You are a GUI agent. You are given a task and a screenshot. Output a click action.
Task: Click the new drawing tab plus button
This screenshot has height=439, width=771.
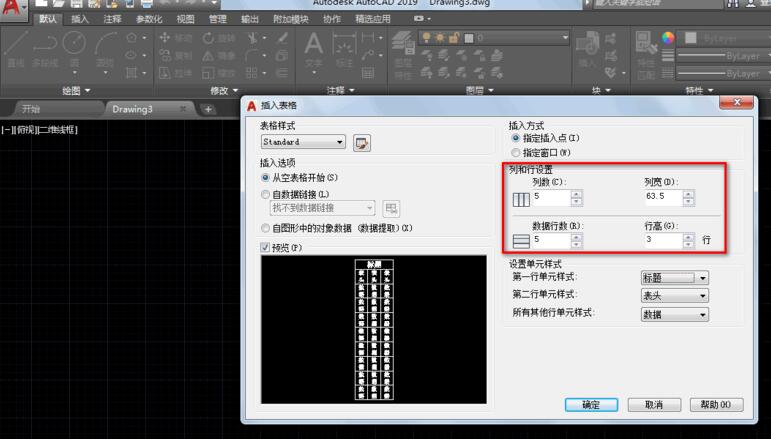(208, 109)
